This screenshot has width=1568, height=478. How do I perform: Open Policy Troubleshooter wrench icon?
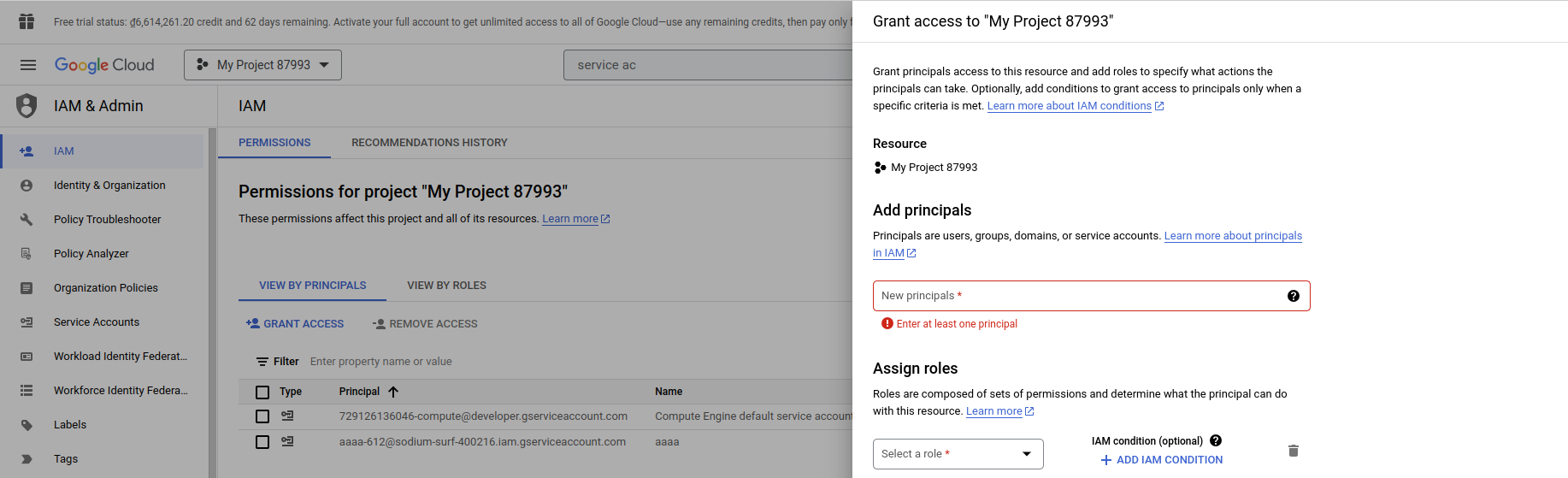(27, 220)
